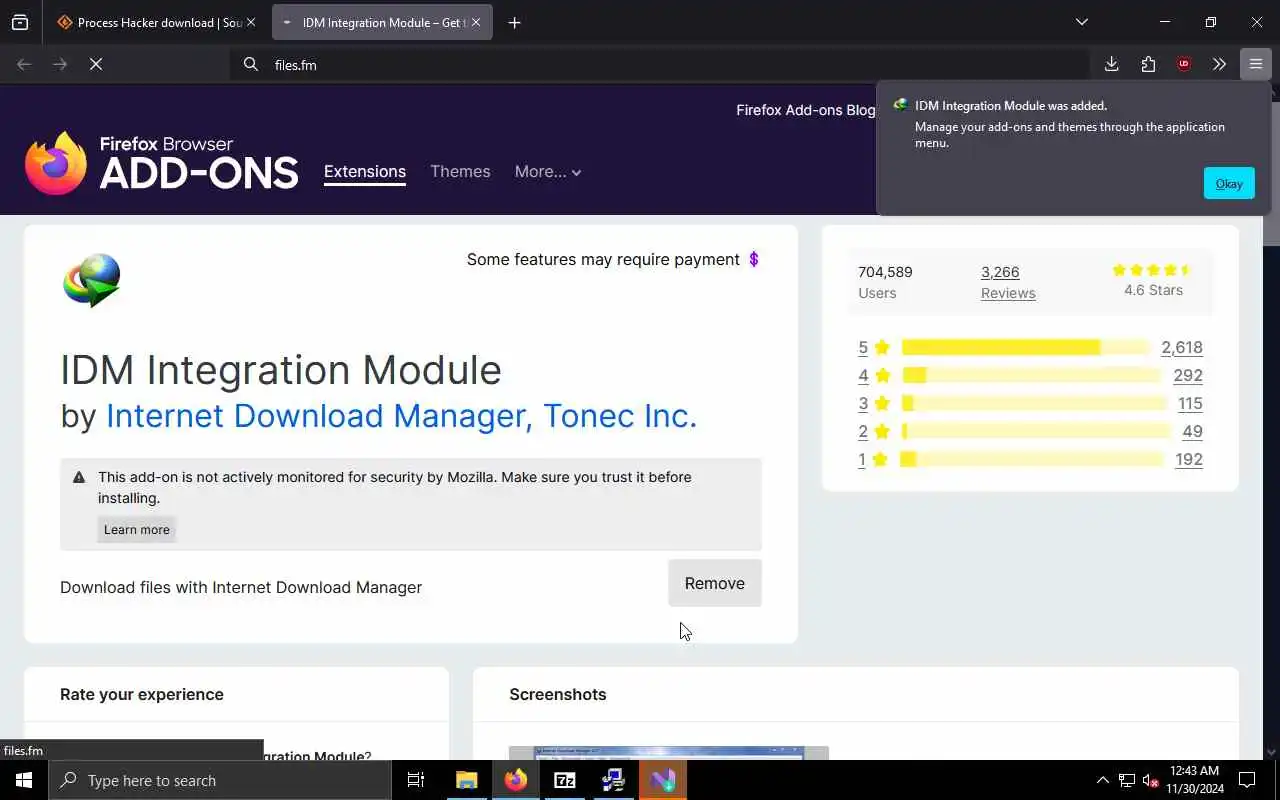Click the 292 four-star count
Viewport: 1280px width, 800px height.
click(x=1188, y=375)
